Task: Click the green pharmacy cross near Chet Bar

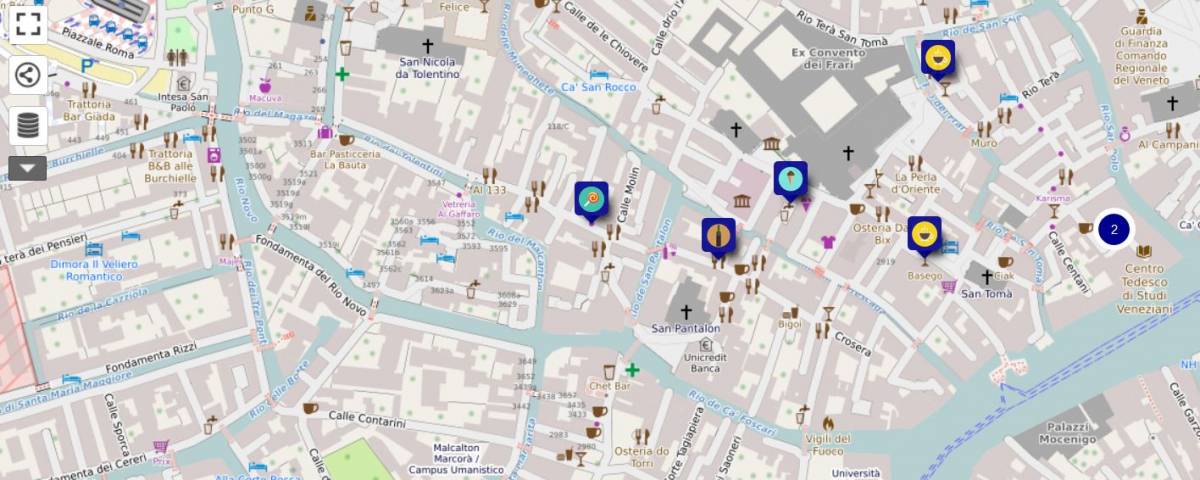Action: click(x=632, y=370)
